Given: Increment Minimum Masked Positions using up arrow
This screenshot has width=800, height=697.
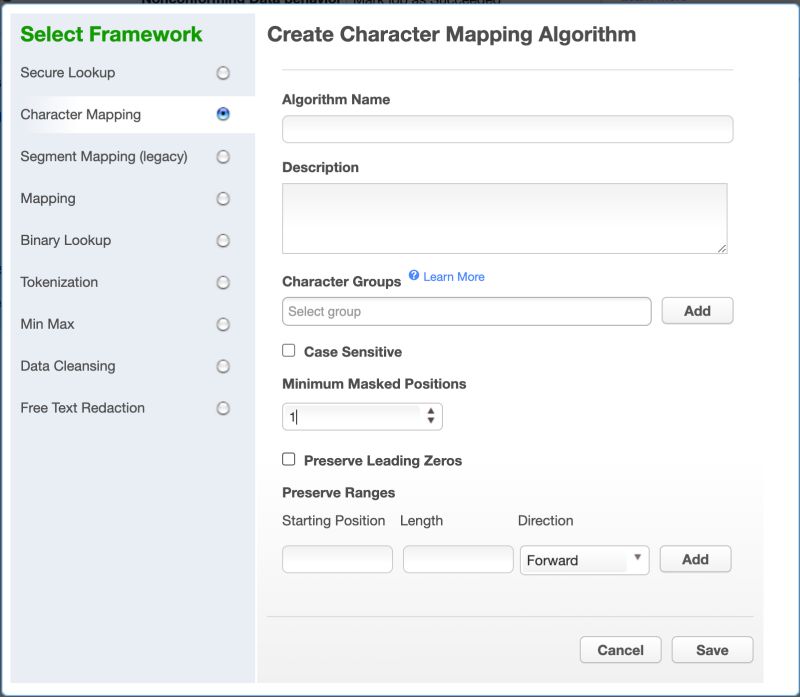Looking at the screenshot, I should [x=430, y=411].
